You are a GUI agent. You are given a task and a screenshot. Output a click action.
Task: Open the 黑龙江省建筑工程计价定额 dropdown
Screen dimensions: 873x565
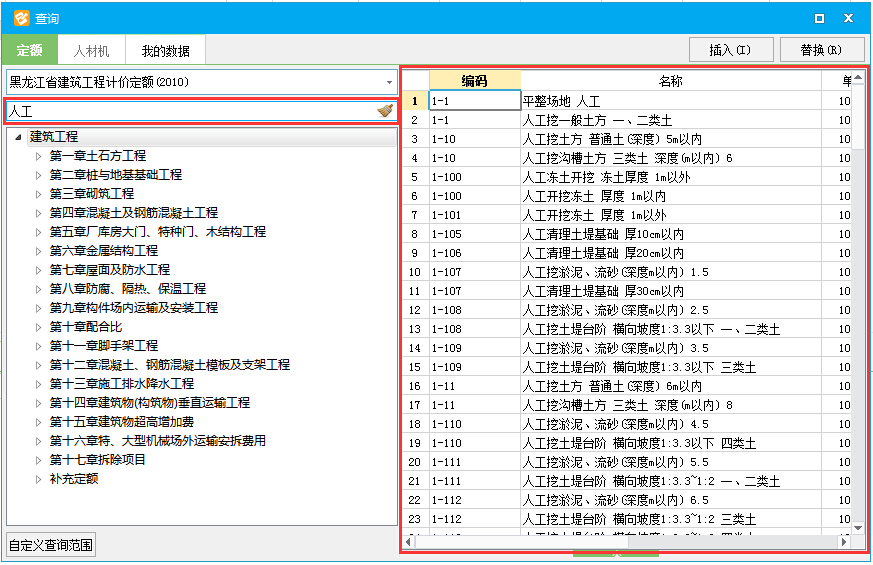pyautogui.click(x=389, y=82)
